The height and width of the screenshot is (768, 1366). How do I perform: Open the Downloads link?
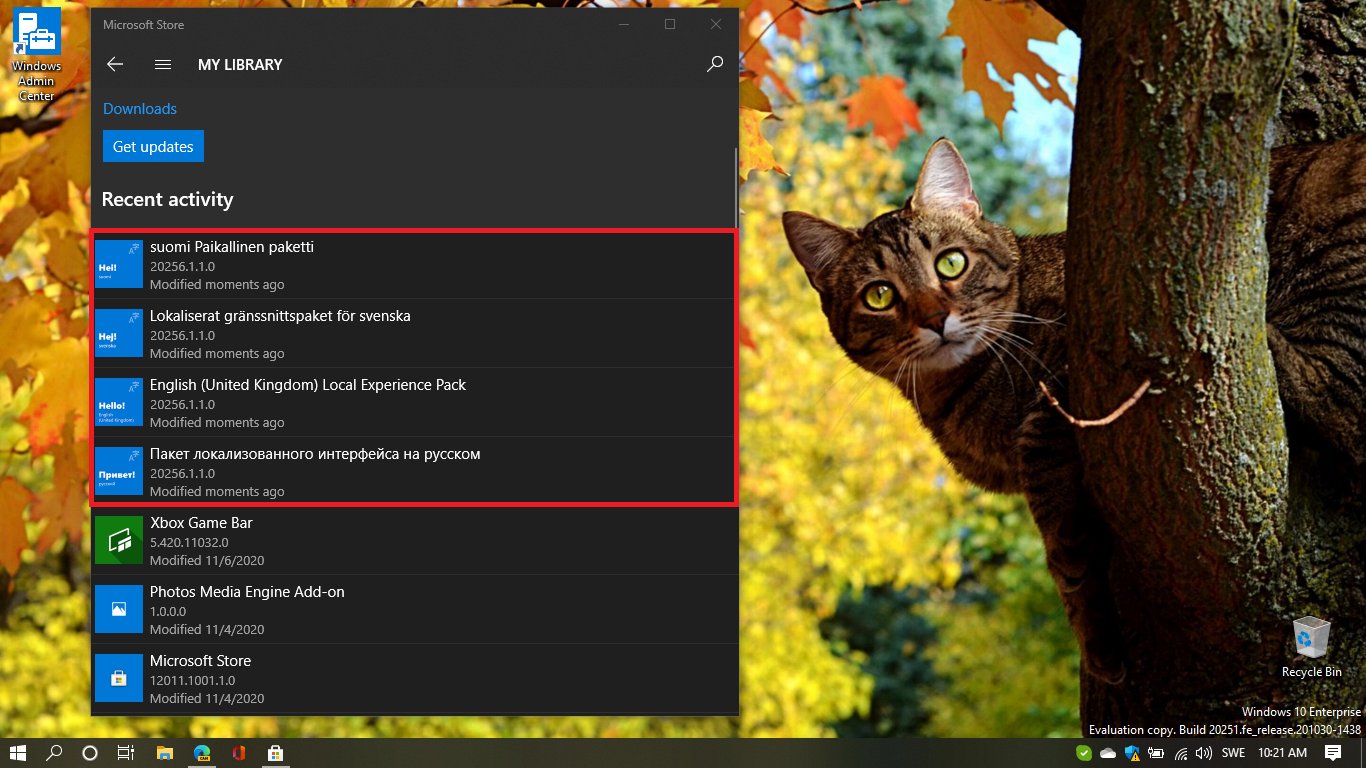pyautogui.click(x=140, y=109)
